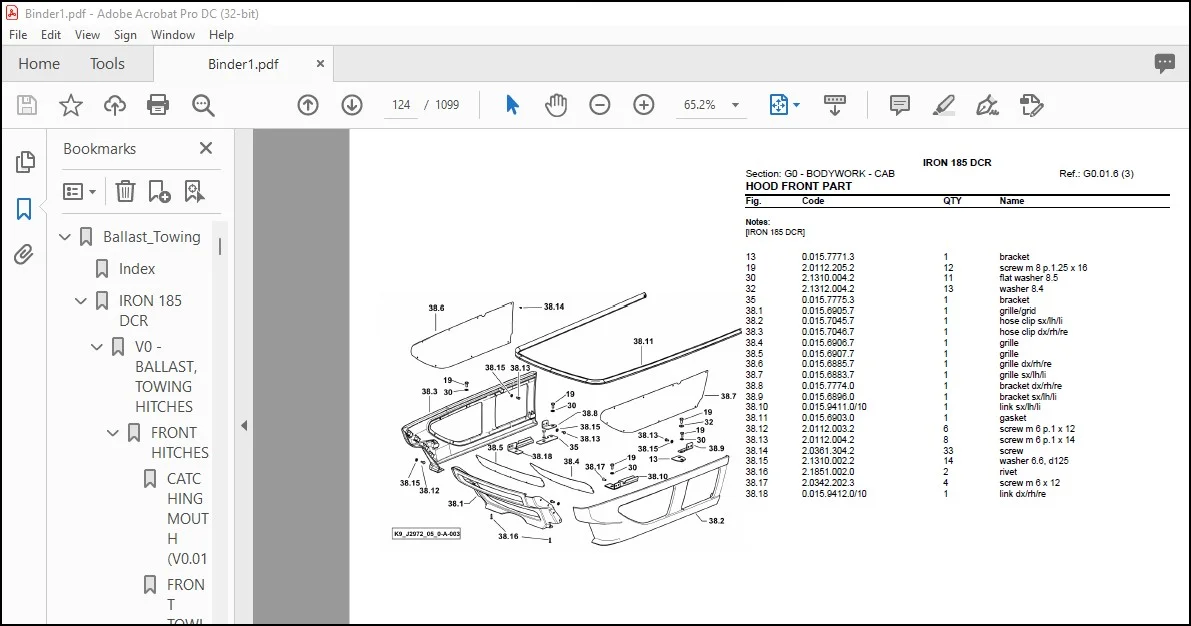The width and height of the screenshot is (1191, 626).
Task: Open the Edit menu
Action: pyautogui.click(x=51, y=35)
